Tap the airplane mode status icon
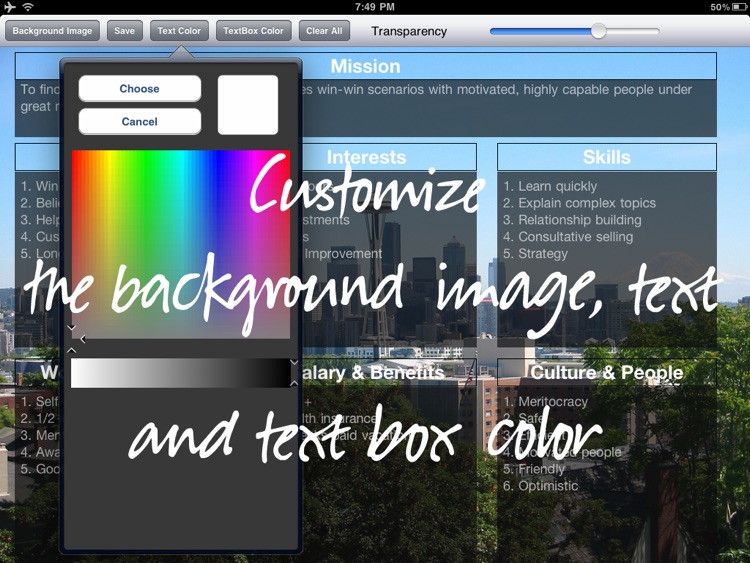750x563 pixels. tap(10, 7)
